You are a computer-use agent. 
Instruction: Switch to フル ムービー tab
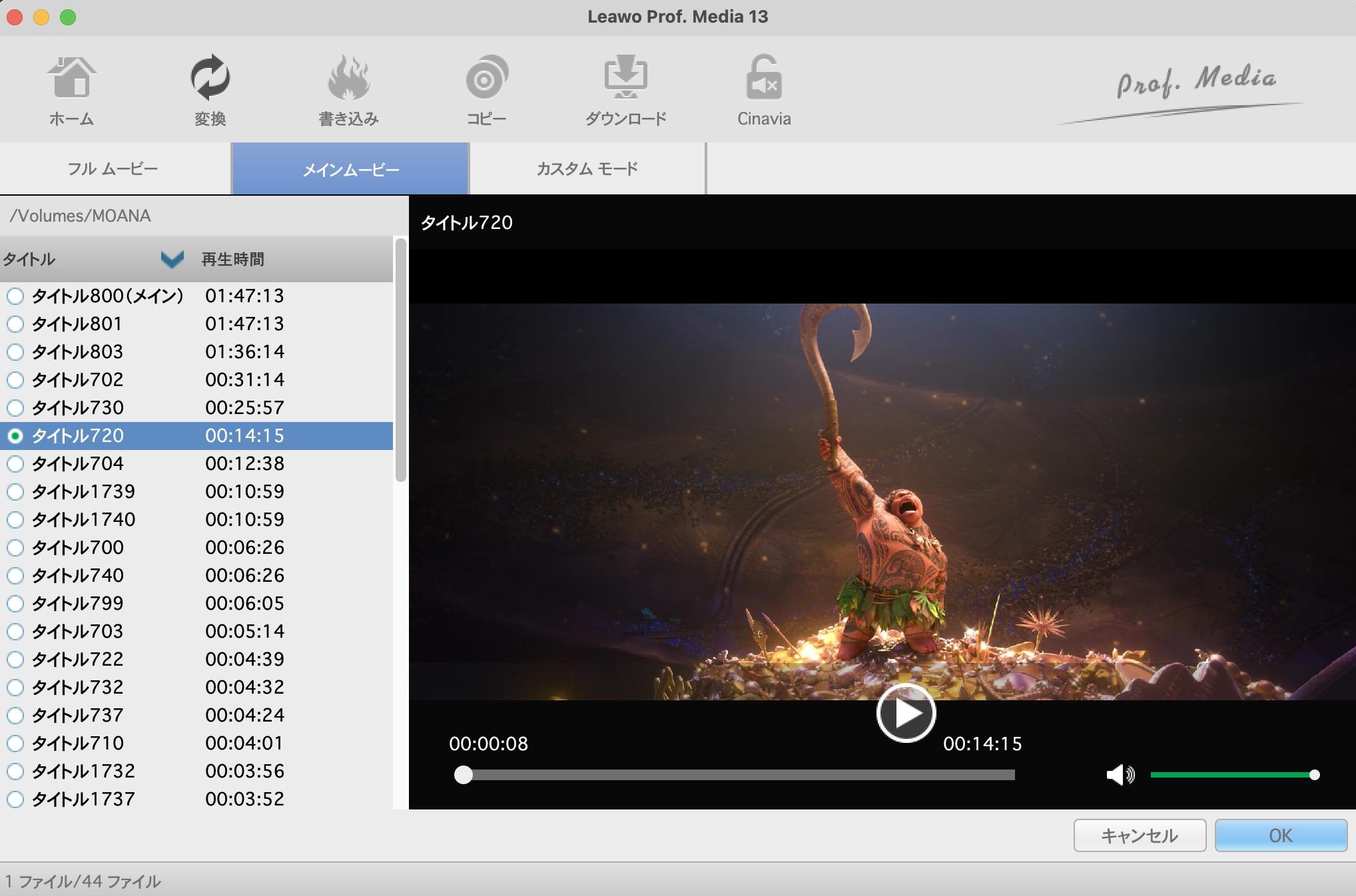click(115, 168)
